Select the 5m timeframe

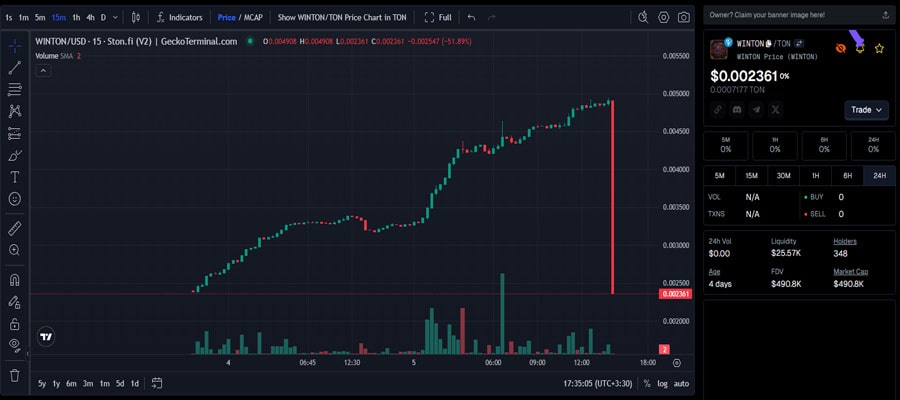click(40, 17)
